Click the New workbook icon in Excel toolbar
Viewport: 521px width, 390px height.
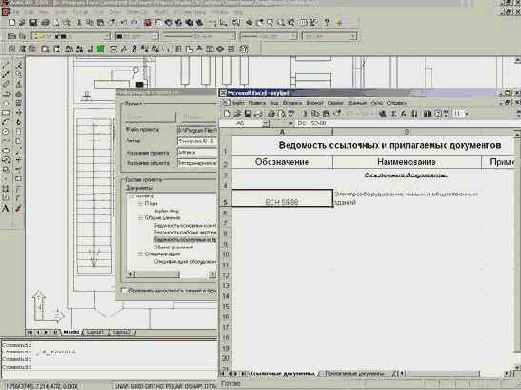pos(227,114)
